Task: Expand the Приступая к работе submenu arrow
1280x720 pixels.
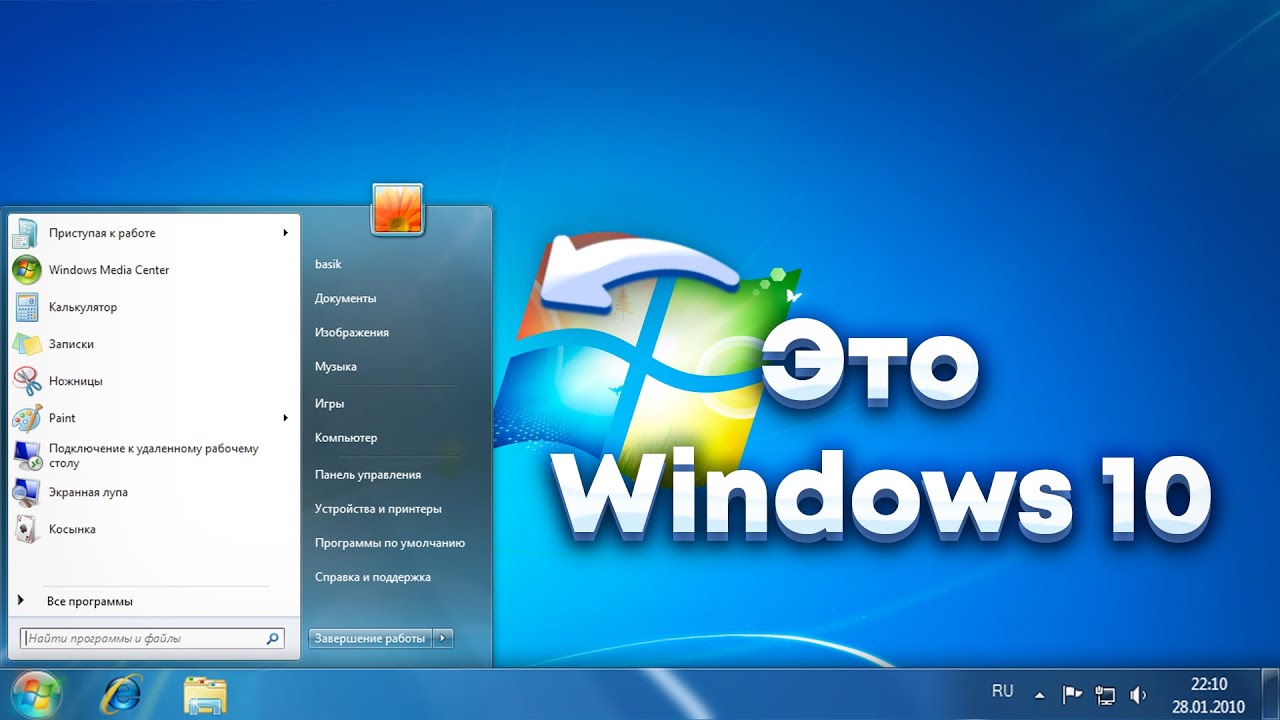Action: click(x=285, y=233)
